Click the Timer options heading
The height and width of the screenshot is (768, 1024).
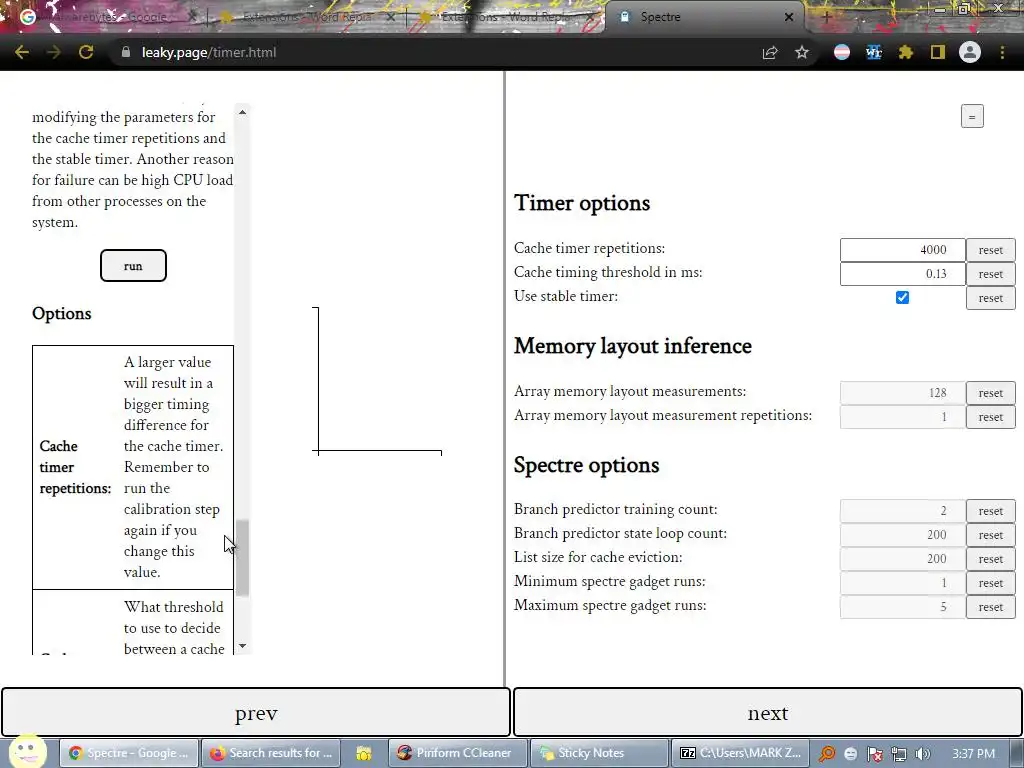pyautogui.click(x=582, y=203)
